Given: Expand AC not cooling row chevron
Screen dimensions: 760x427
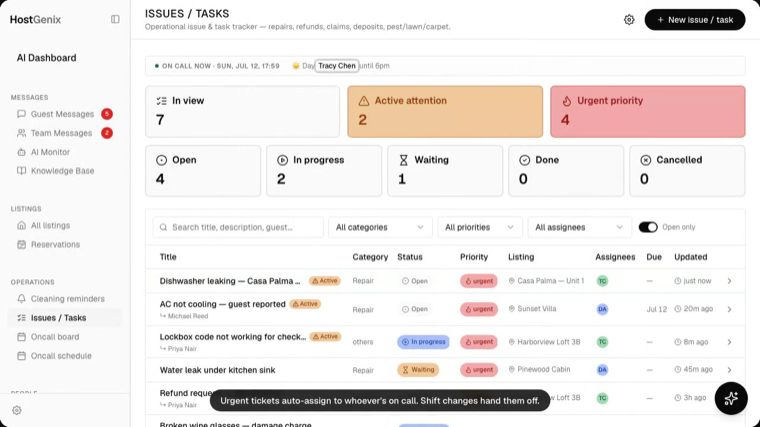Looking at the screenshot, I should 729,309.
